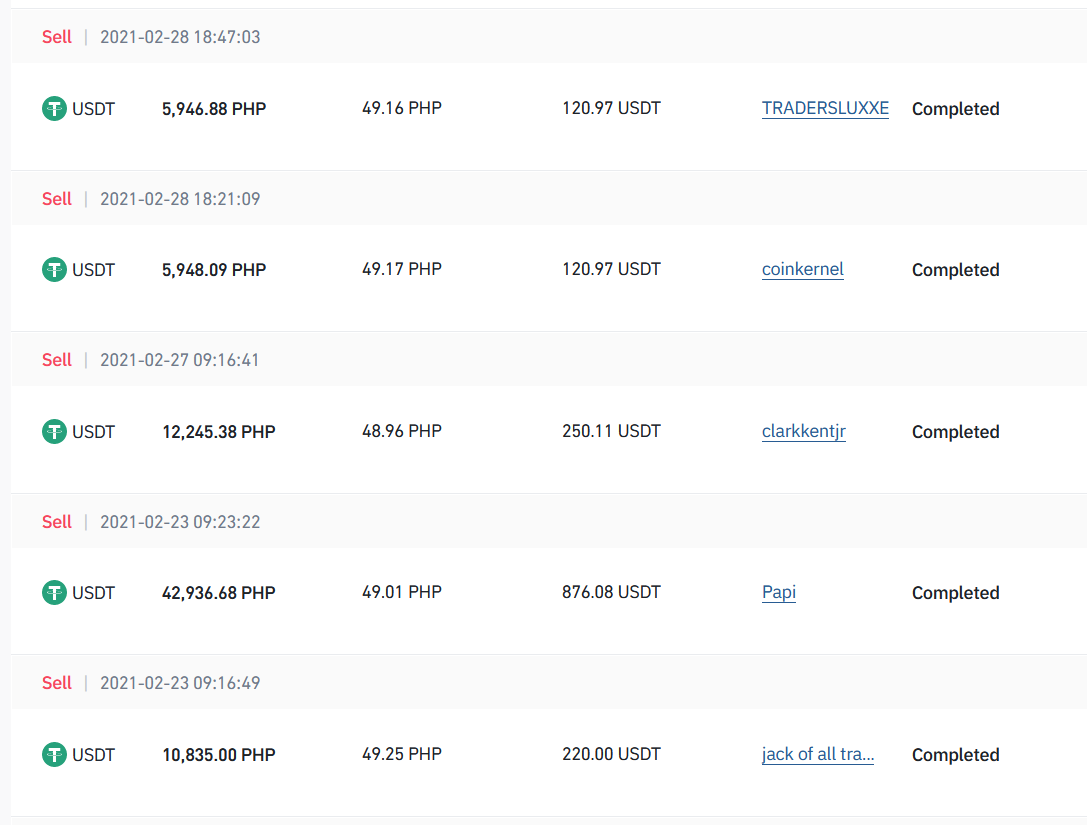Click the 49.25 PHP price
1087x825 pixels.
(x=402, y=754)
